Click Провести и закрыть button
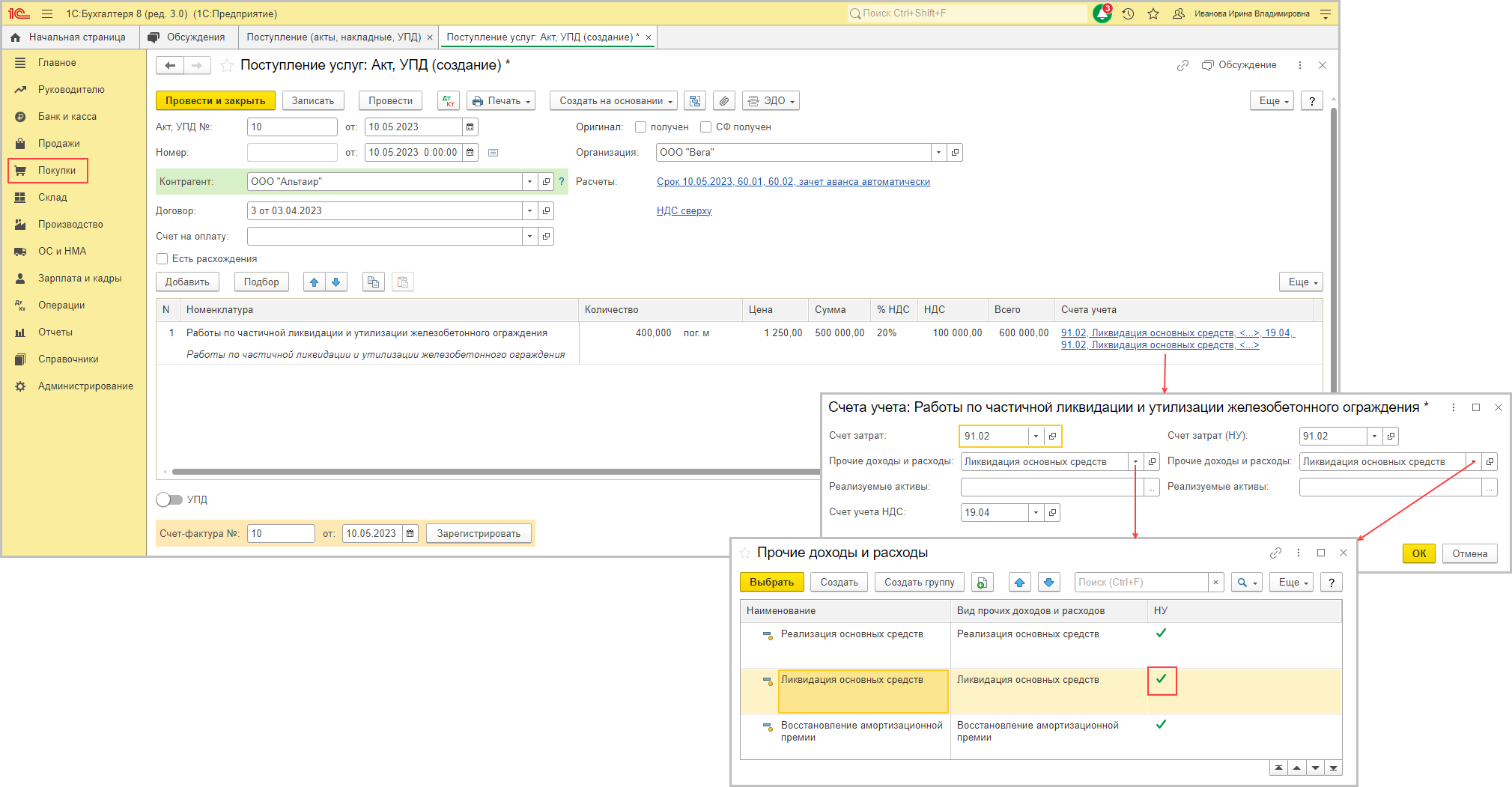This screenshot has width=1512, height=787. pyautogui.click(x=216, y=101)
